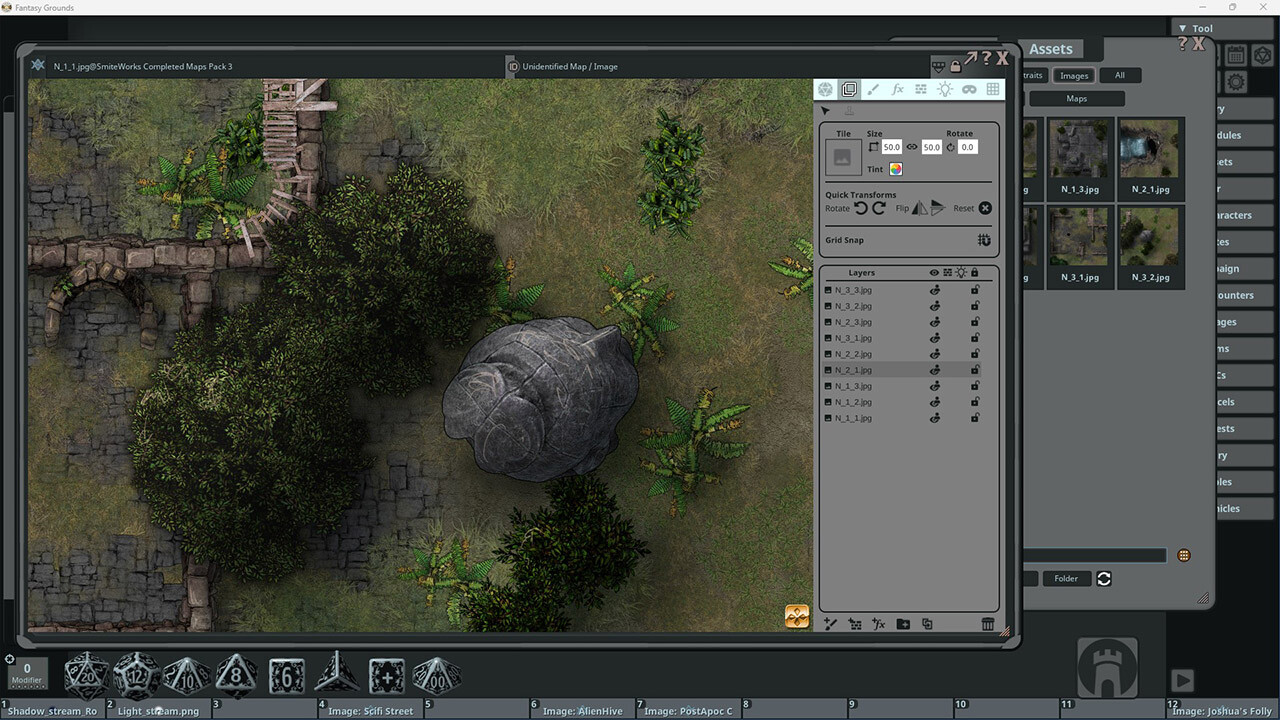Screen dimensions: 1280x720
Task: Toggle the lock on the N_1_1.jpg layer
Action: (x=974, y=417)
